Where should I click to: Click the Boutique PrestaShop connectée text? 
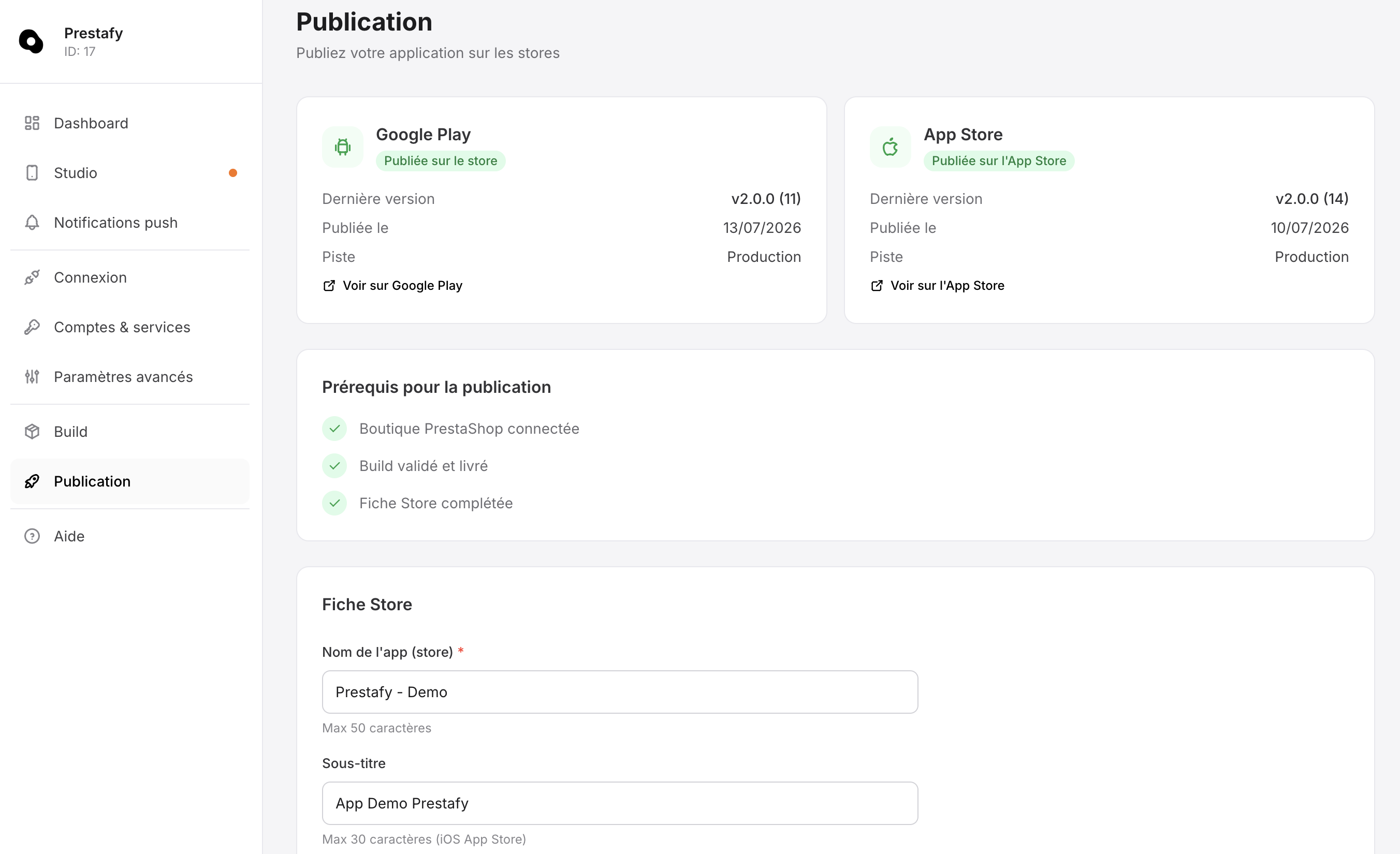coord(469,429)
